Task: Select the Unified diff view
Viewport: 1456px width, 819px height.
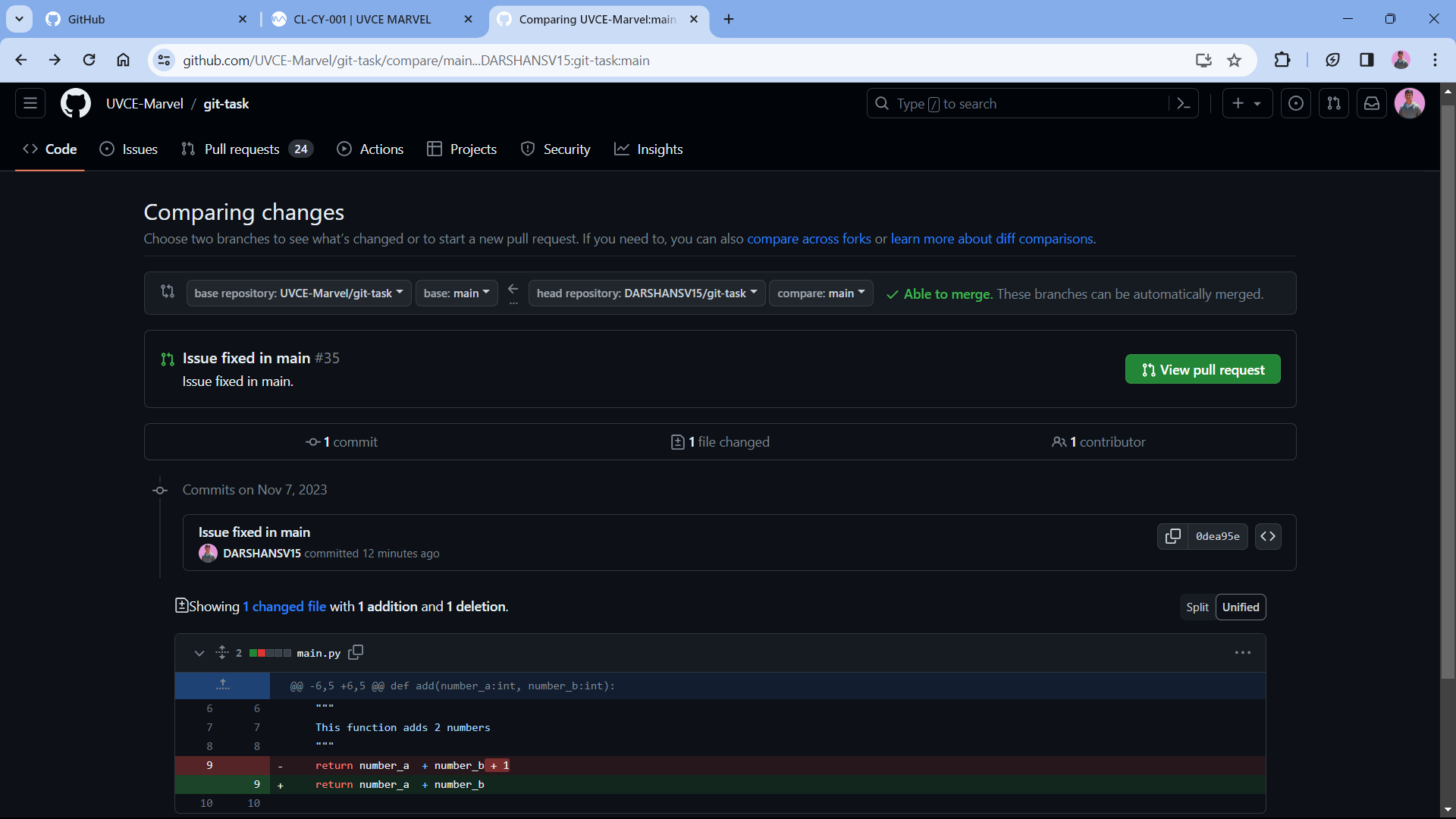Action: pos(1241,607)
